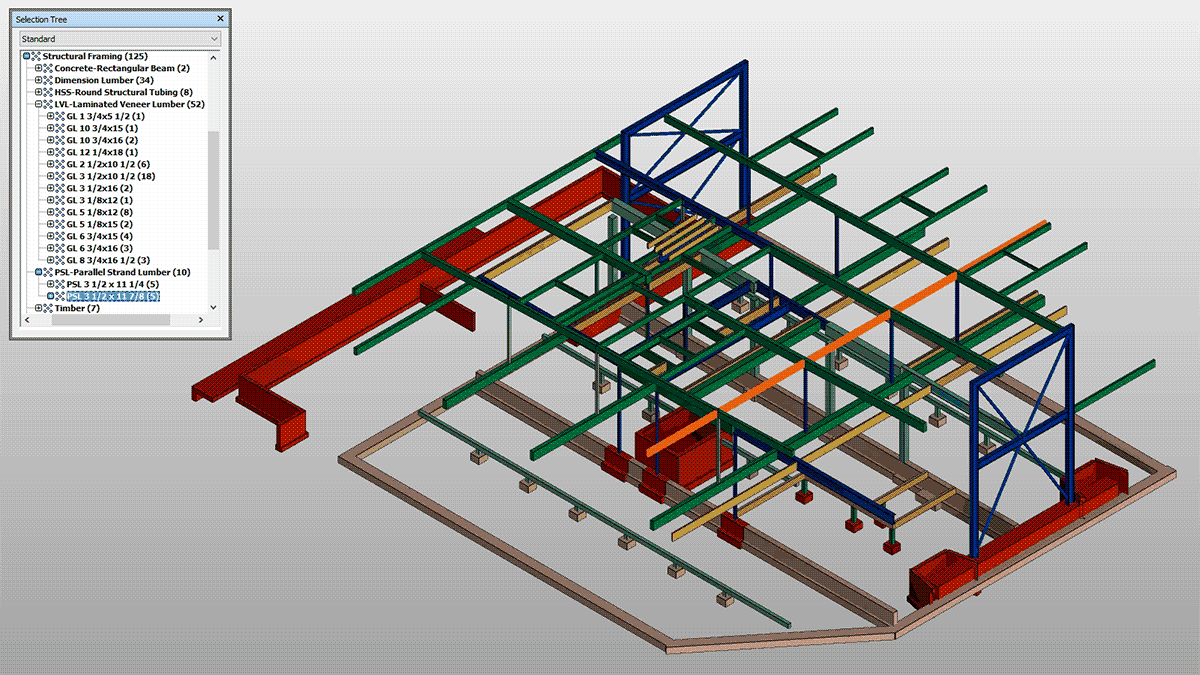Image resolution: width=1200 pixels, height=675 pixels.
Task: Click icon beside GL 5 1/8x15 (2)
Action: pos(60,224)
